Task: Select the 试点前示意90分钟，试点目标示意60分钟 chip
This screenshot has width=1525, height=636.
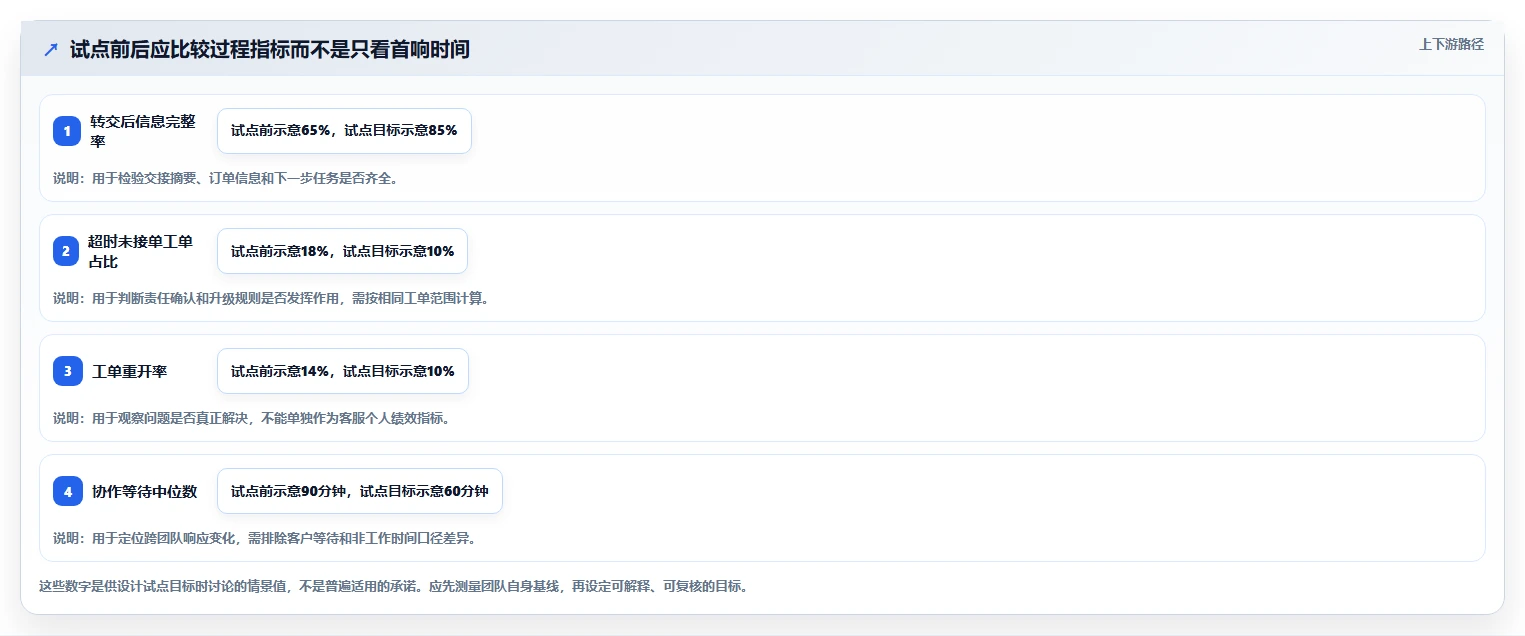Action: 359,491
